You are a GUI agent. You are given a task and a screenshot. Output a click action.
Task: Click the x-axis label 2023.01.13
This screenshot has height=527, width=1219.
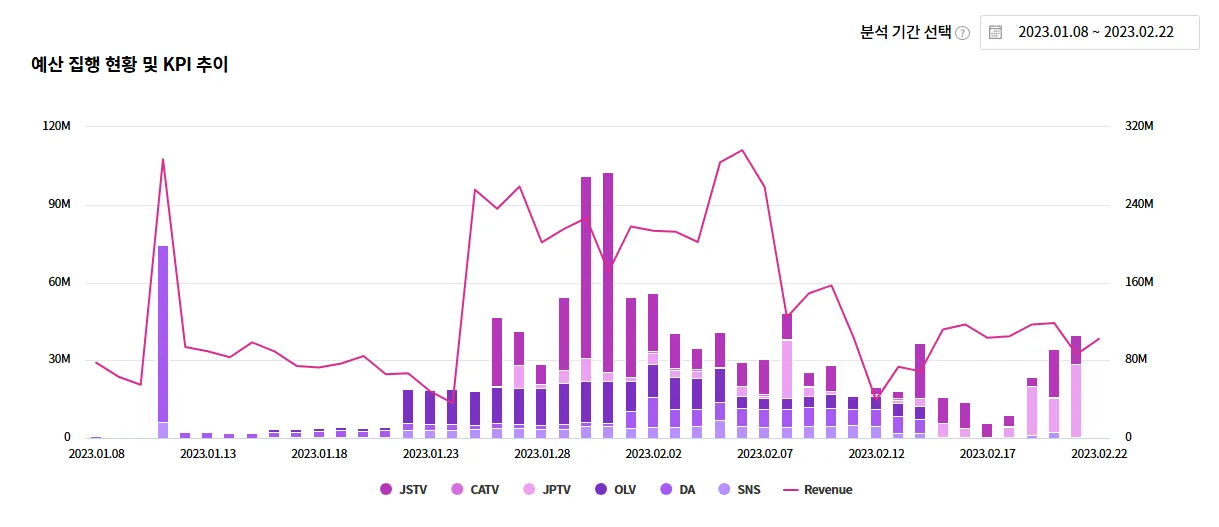tap(208, 453)
